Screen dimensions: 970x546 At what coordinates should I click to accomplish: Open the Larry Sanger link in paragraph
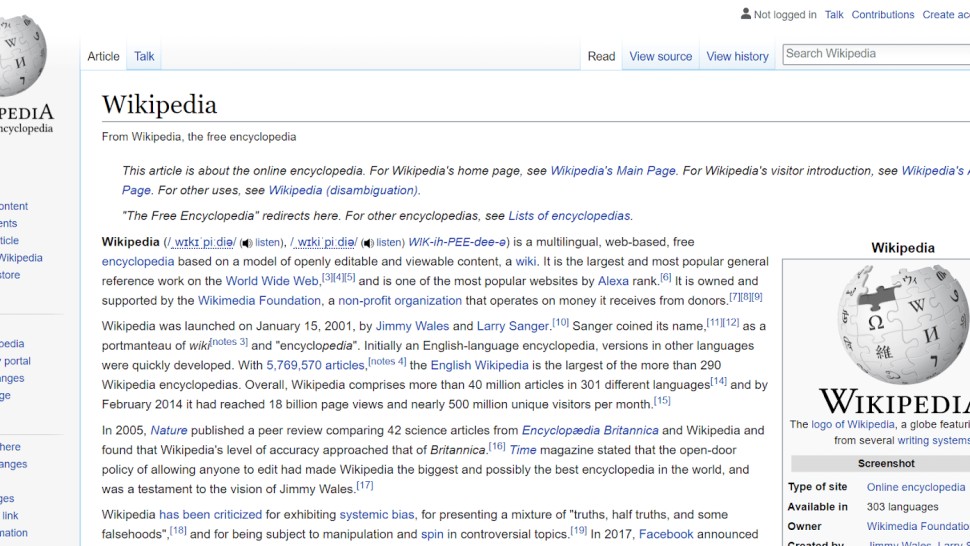(x=513, y=326)
